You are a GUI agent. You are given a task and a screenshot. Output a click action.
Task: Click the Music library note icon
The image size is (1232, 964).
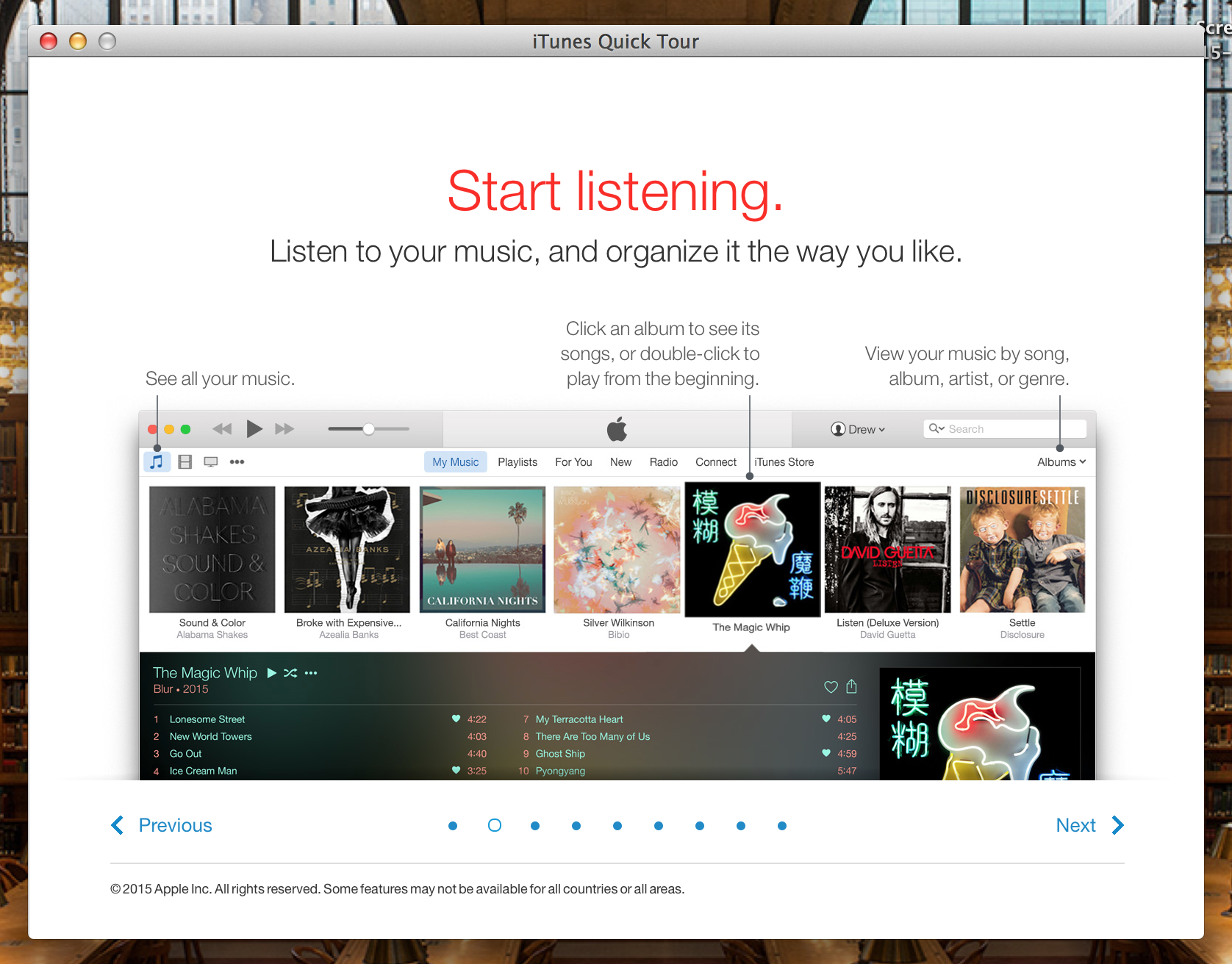[157, 462]
